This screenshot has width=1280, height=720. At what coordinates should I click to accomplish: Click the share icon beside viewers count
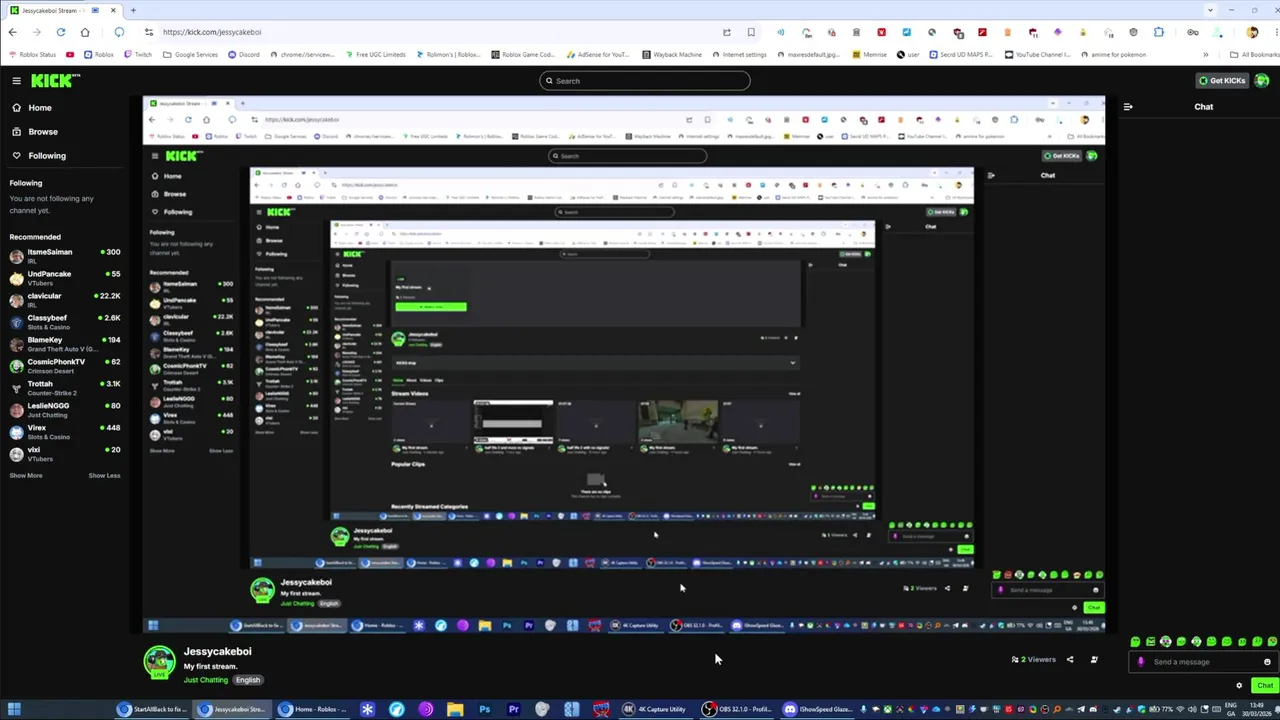[1070, 660]
